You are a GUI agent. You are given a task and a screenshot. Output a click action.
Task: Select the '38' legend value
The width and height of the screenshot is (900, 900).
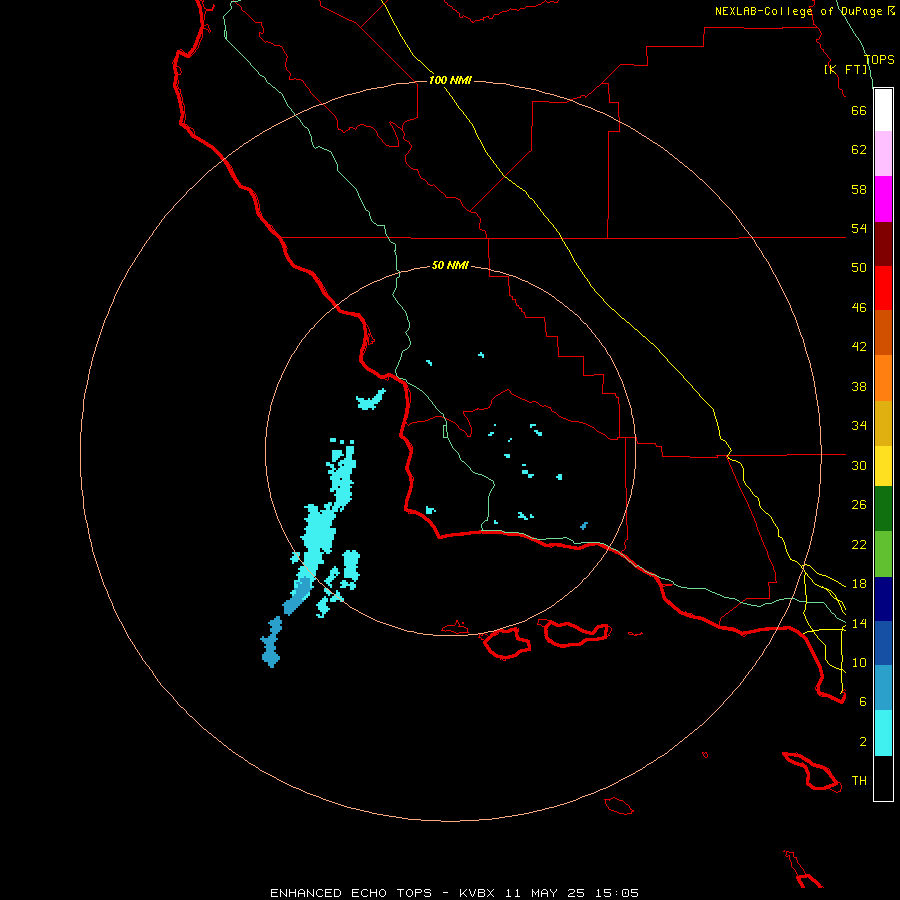859,386
